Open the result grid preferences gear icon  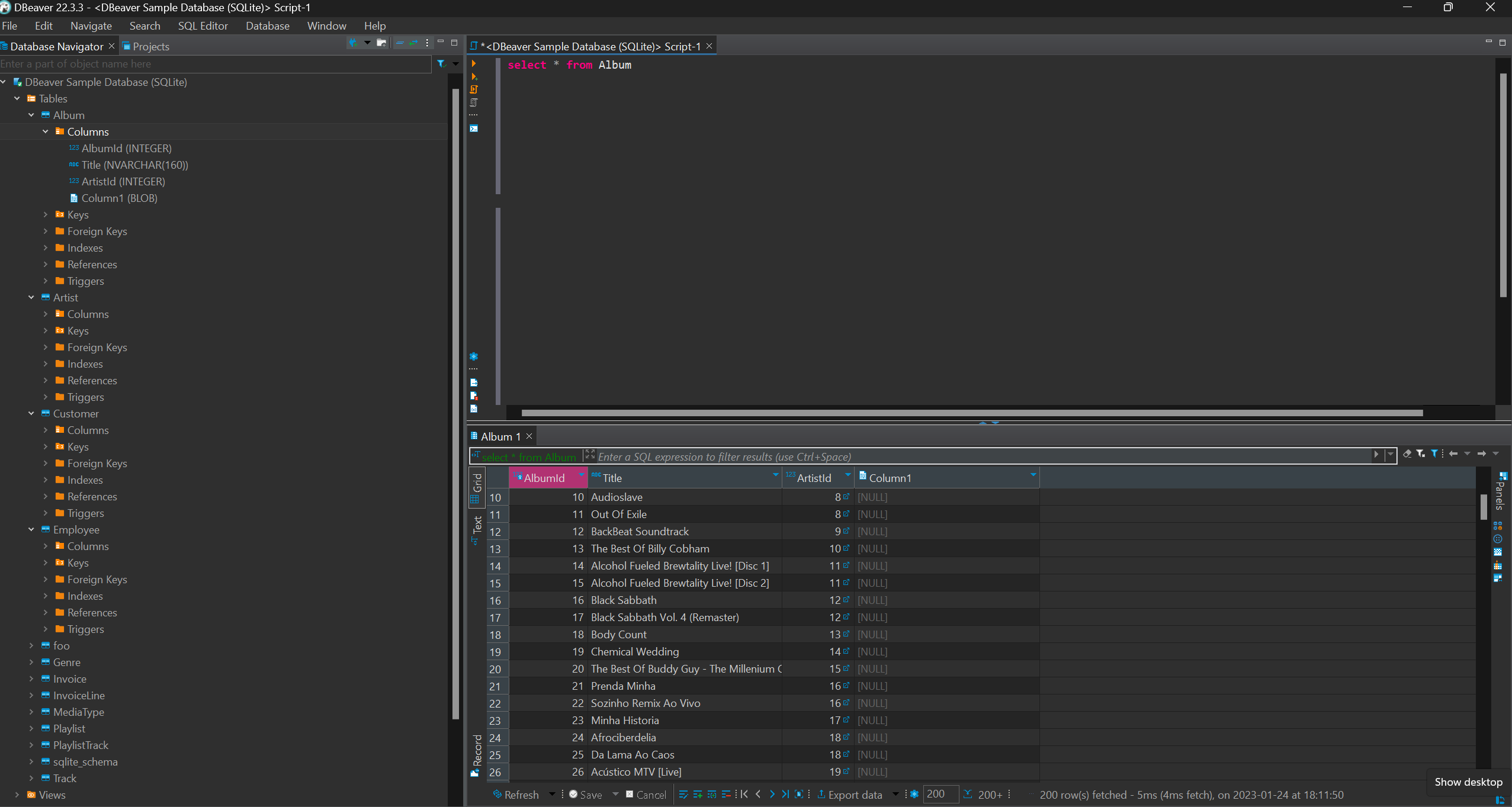(914, 795)
